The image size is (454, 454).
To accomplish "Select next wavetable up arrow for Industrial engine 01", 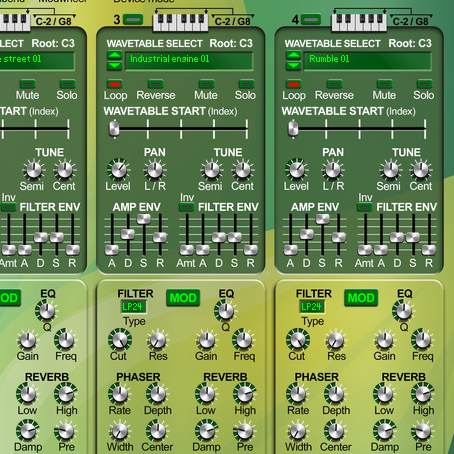I will click(114, 55).
